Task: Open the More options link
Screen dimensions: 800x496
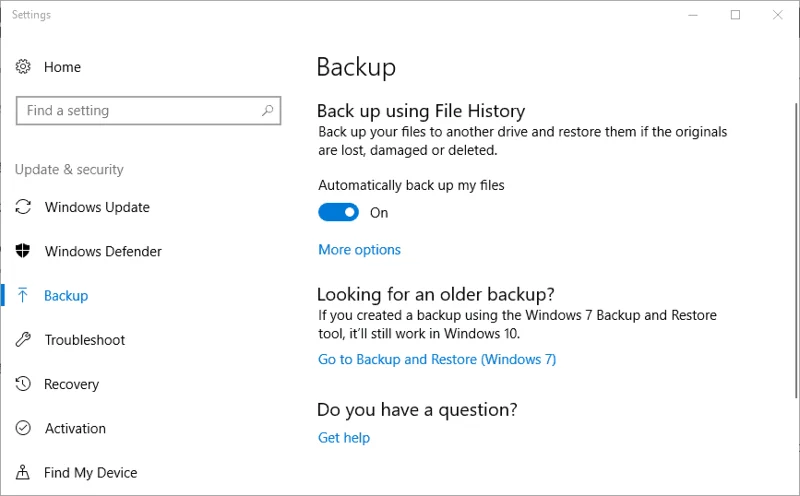Action: pos(360,250)
